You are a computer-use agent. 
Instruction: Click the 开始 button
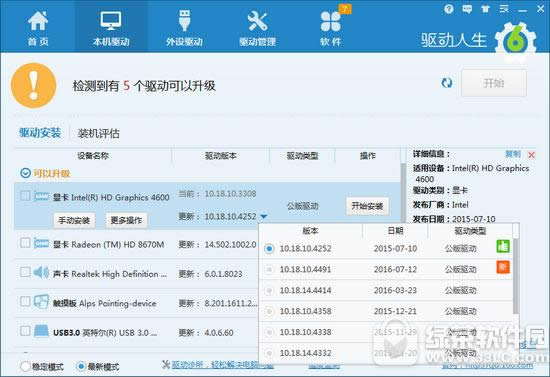click(x=494, y=83)
